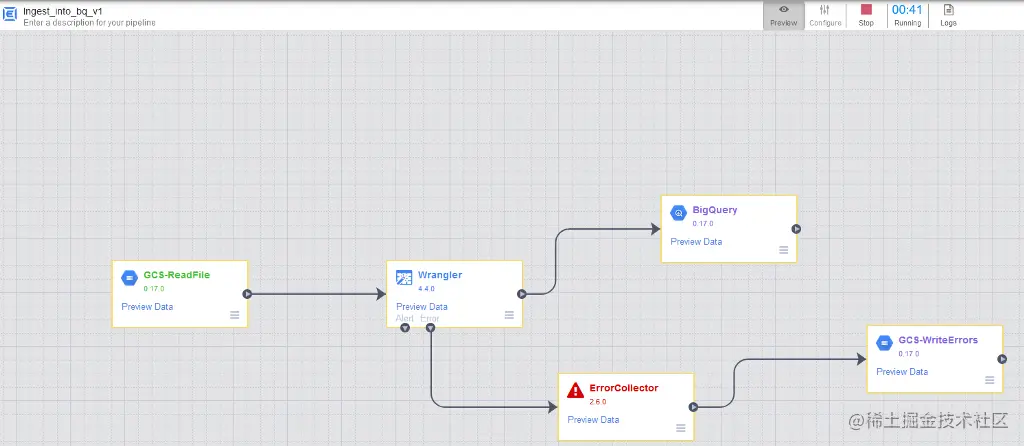Click the pipeline logo icon beside Ingest_into_bq_v1
Image resolution: width=1024 pixels, height=446 pixels.
click(10, 14)
